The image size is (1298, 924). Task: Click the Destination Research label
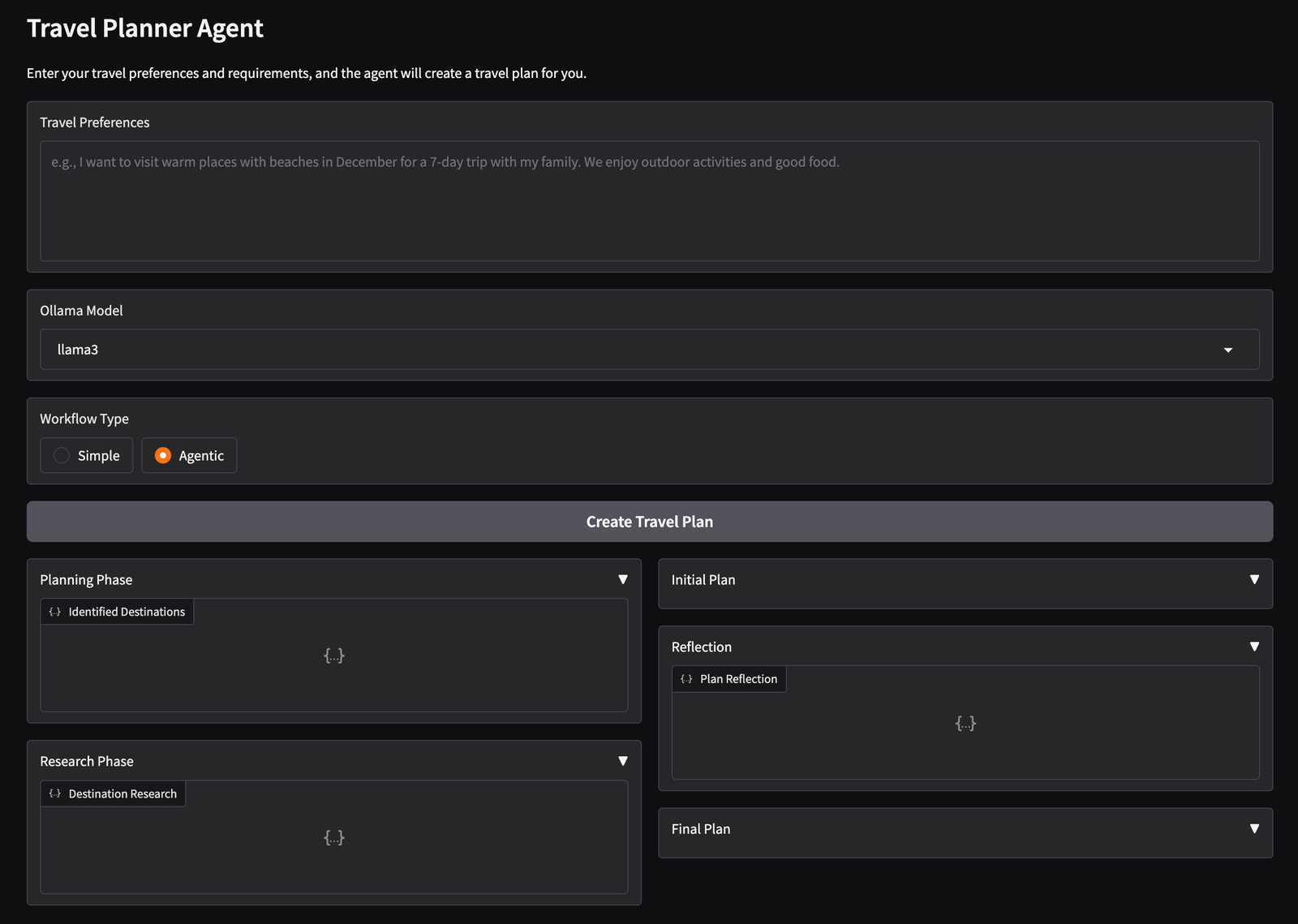[122, 793]
